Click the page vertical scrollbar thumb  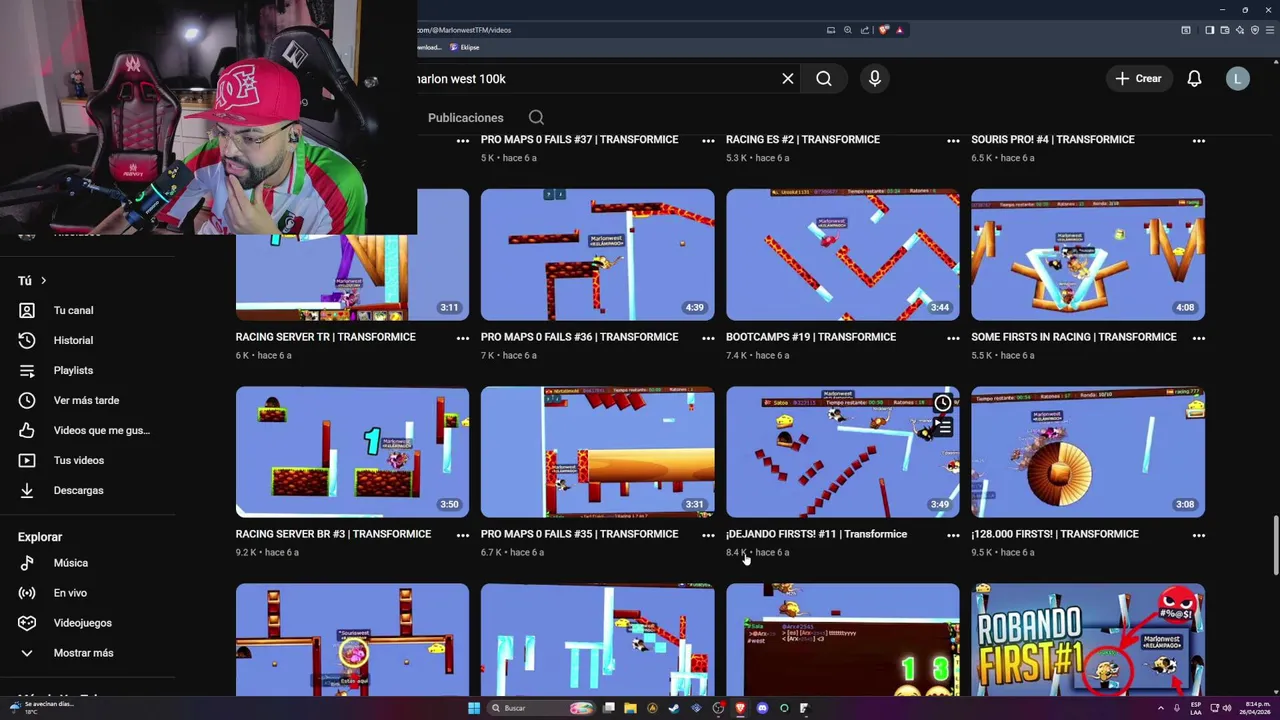1275,546
